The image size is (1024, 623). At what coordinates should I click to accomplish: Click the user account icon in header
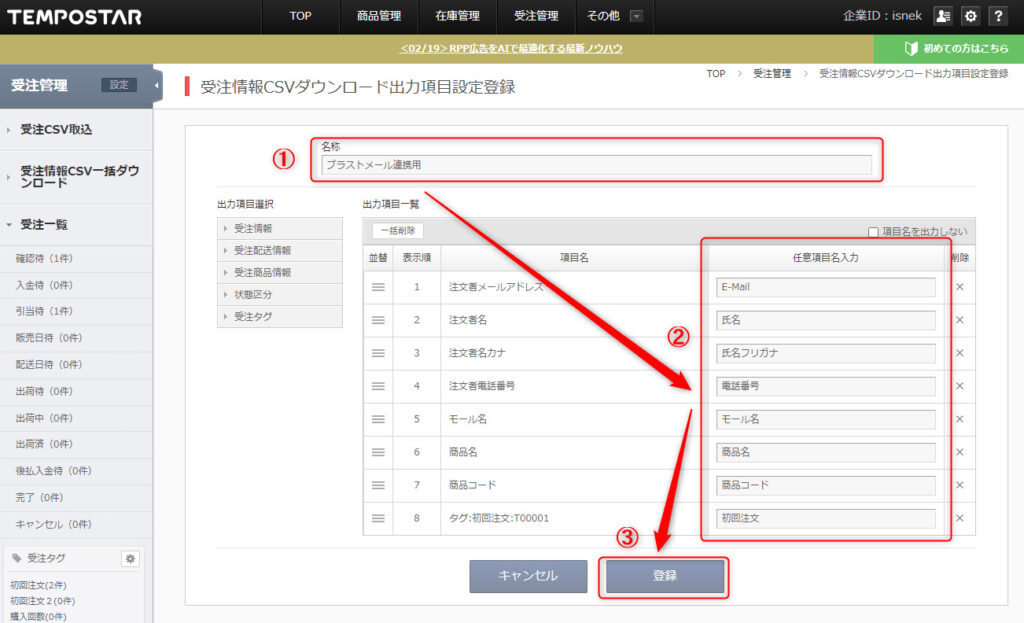pyautogui.click(x=942, y=16)
